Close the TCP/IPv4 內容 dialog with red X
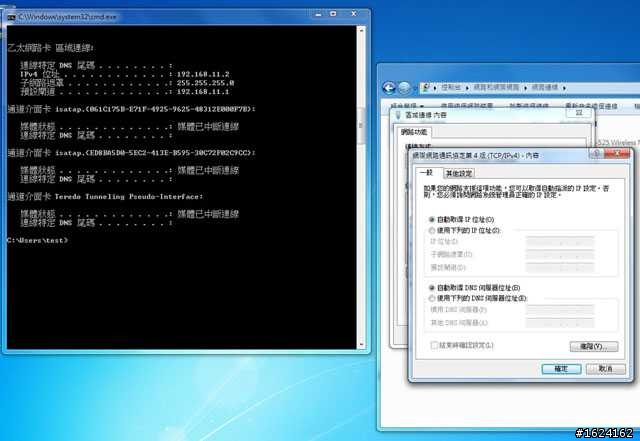The image size is (640, 441). [x=617, y=154]
